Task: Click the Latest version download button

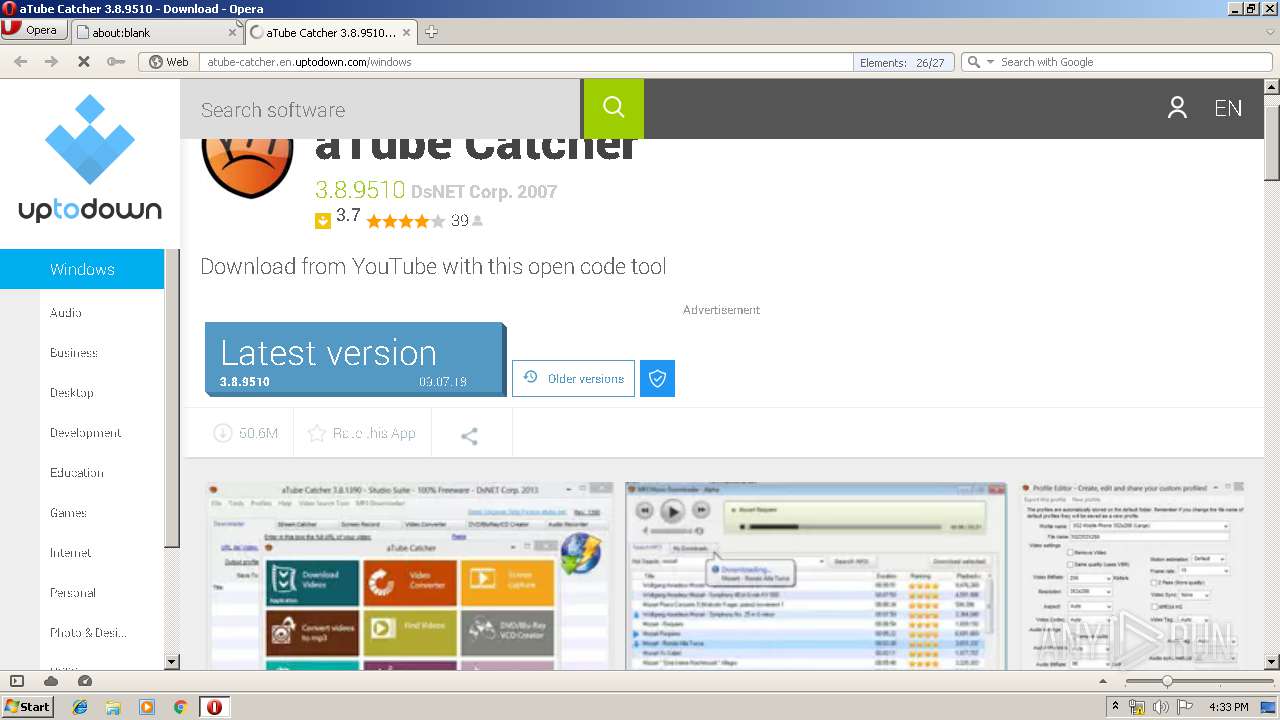Action: point(355,359)
